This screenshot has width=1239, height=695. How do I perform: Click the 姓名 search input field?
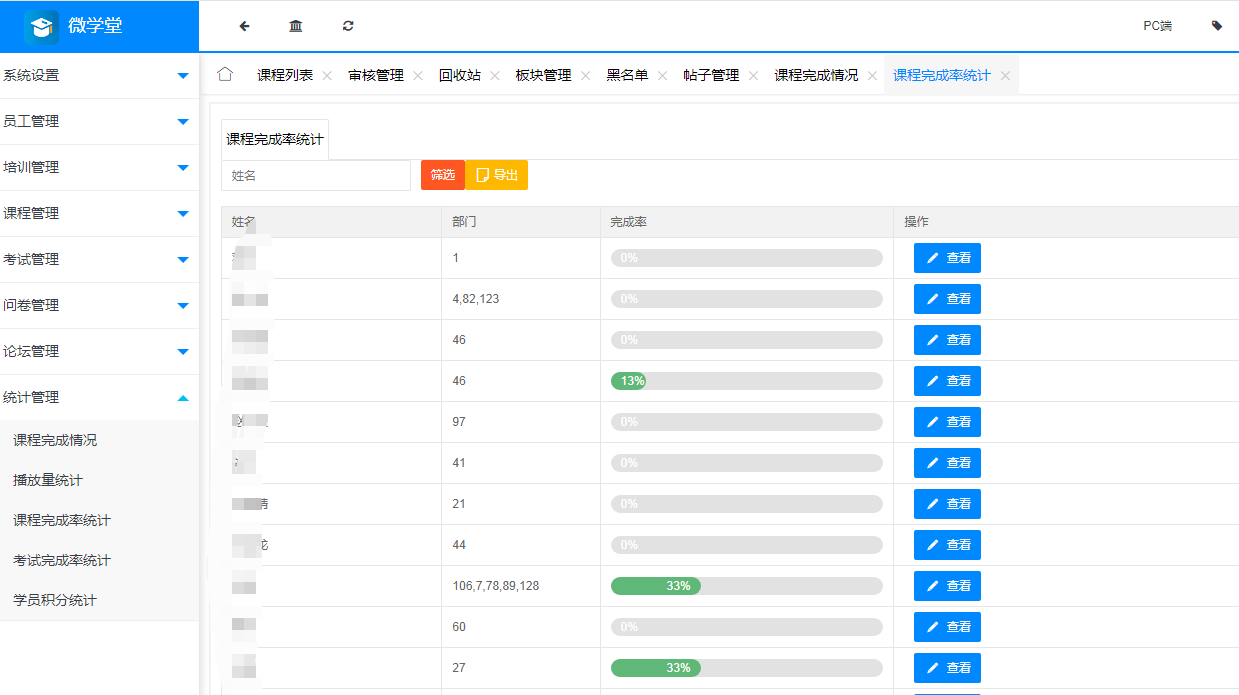click(x=315, y=174)
